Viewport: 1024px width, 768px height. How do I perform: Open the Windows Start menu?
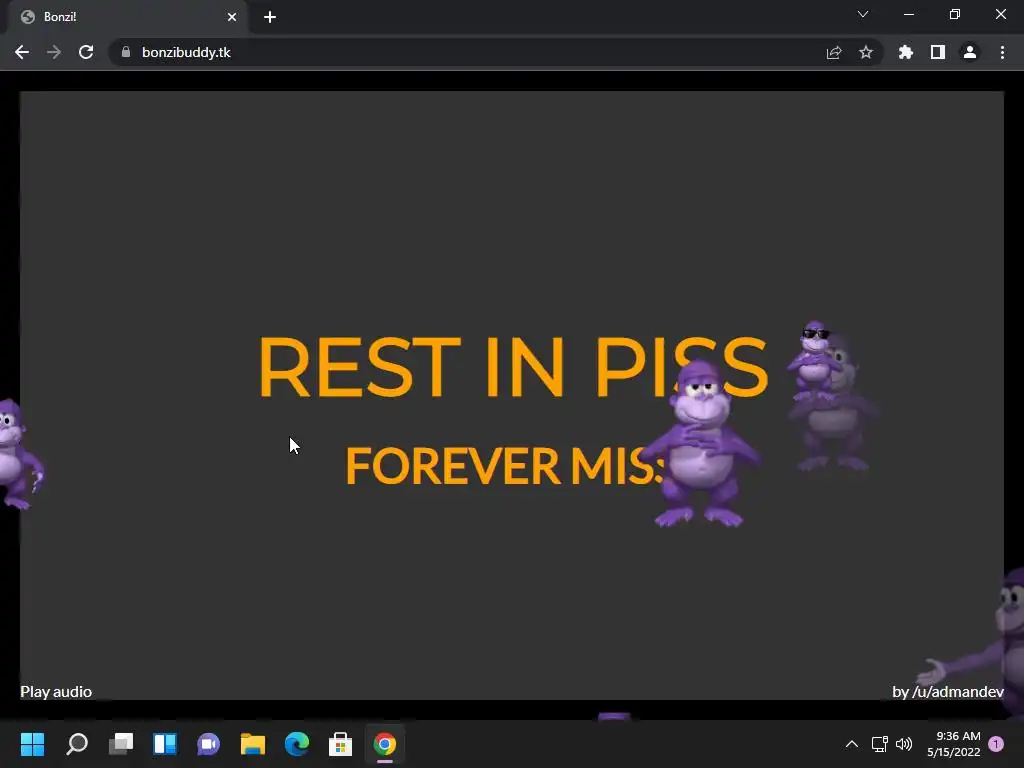click(x=32, y=744)
